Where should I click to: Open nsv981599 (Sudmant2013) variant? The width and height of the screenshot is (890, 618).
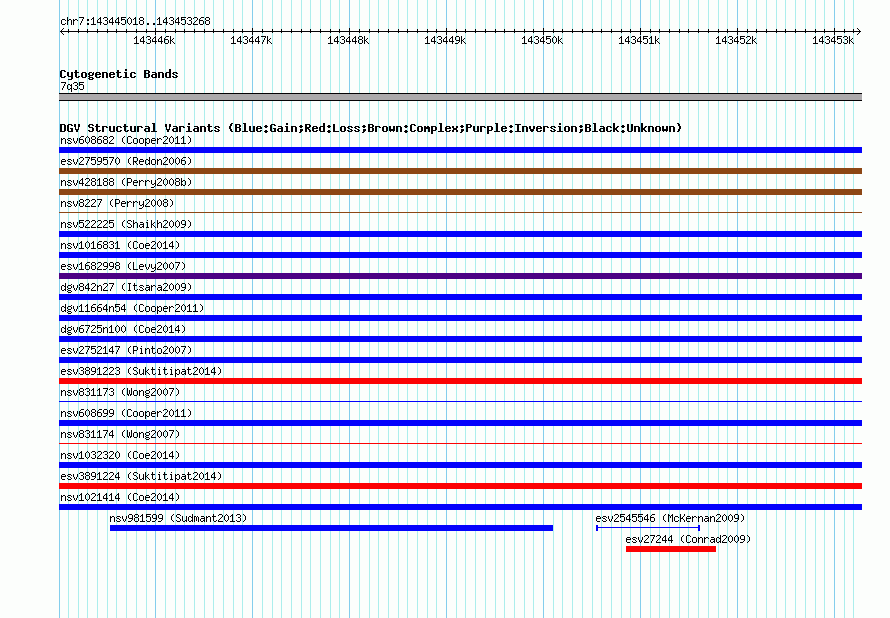click(x=178, y=518)
